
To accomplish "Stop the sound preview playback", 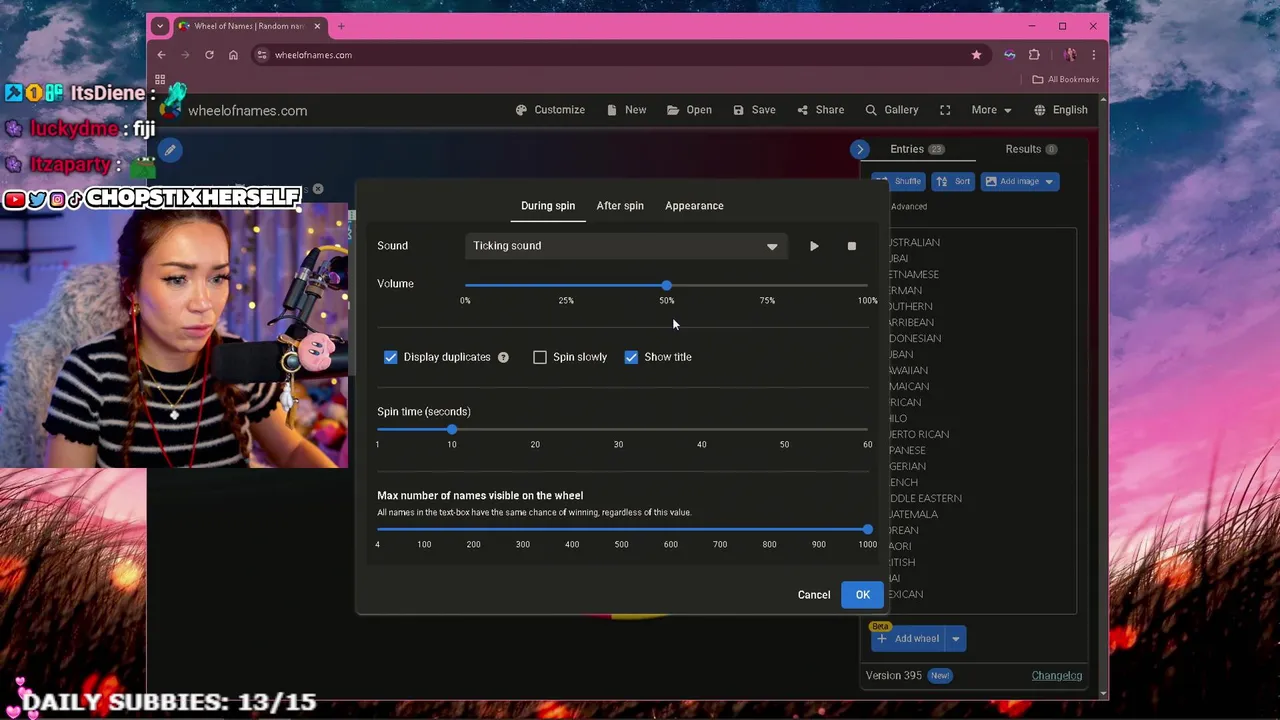I will [852, 246].
